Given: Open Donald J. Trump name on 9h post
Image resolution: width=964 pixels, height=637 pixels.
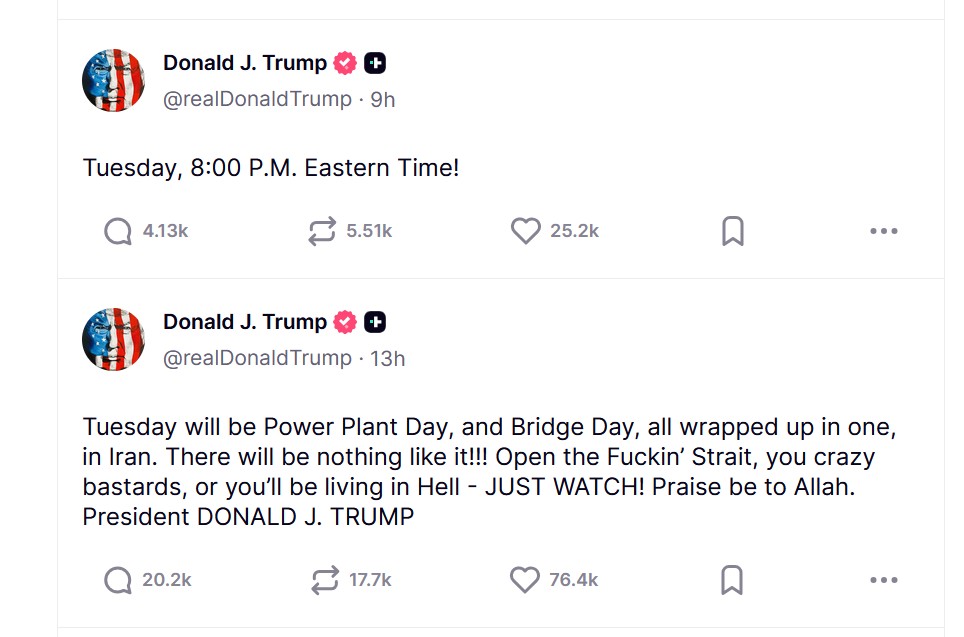Looking at the screenshot, I should click(245, 63).
